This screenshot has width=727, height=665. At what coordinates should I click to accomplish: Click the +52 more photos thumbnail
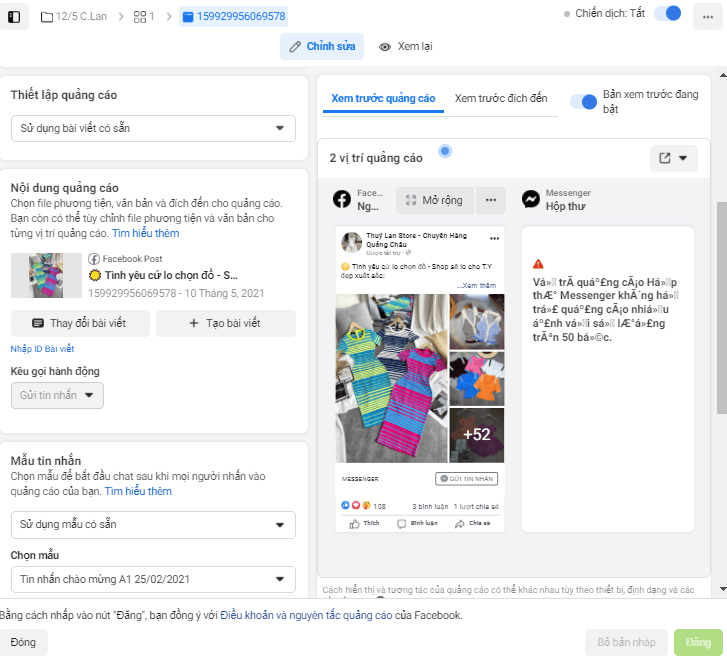(477, 435)
